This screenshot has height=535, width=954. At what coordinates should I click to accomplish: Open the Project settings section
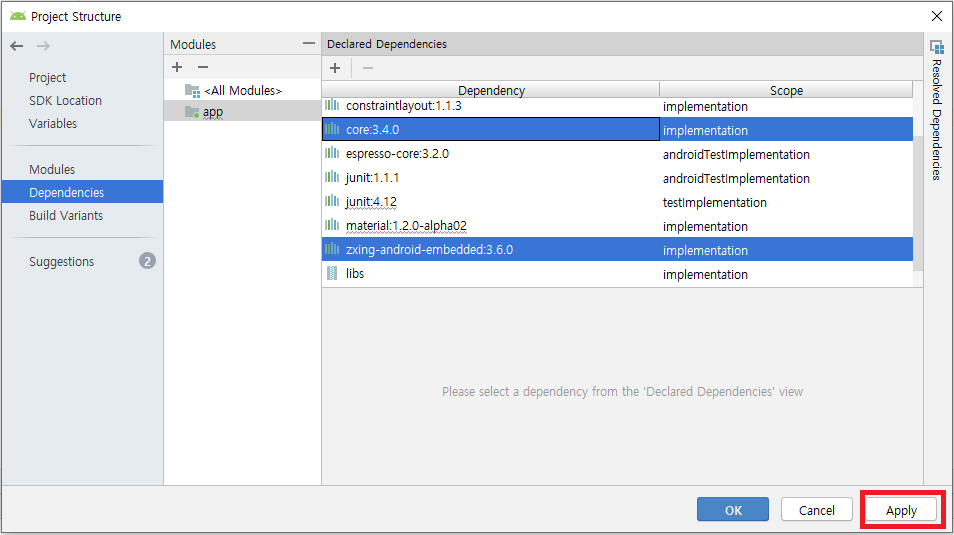tap(48, 78)
